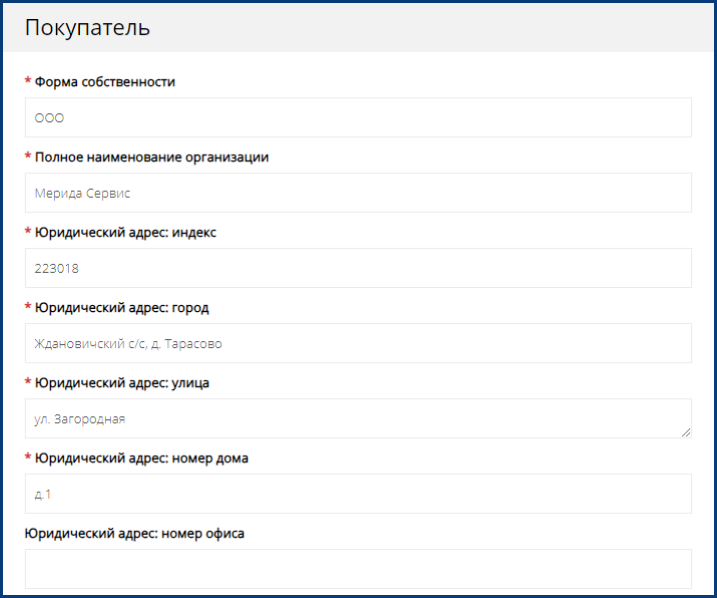The width and height of the screenshot is (717, 598).
Task: Click the Полное наименование организации label
Action: (152, 157)
